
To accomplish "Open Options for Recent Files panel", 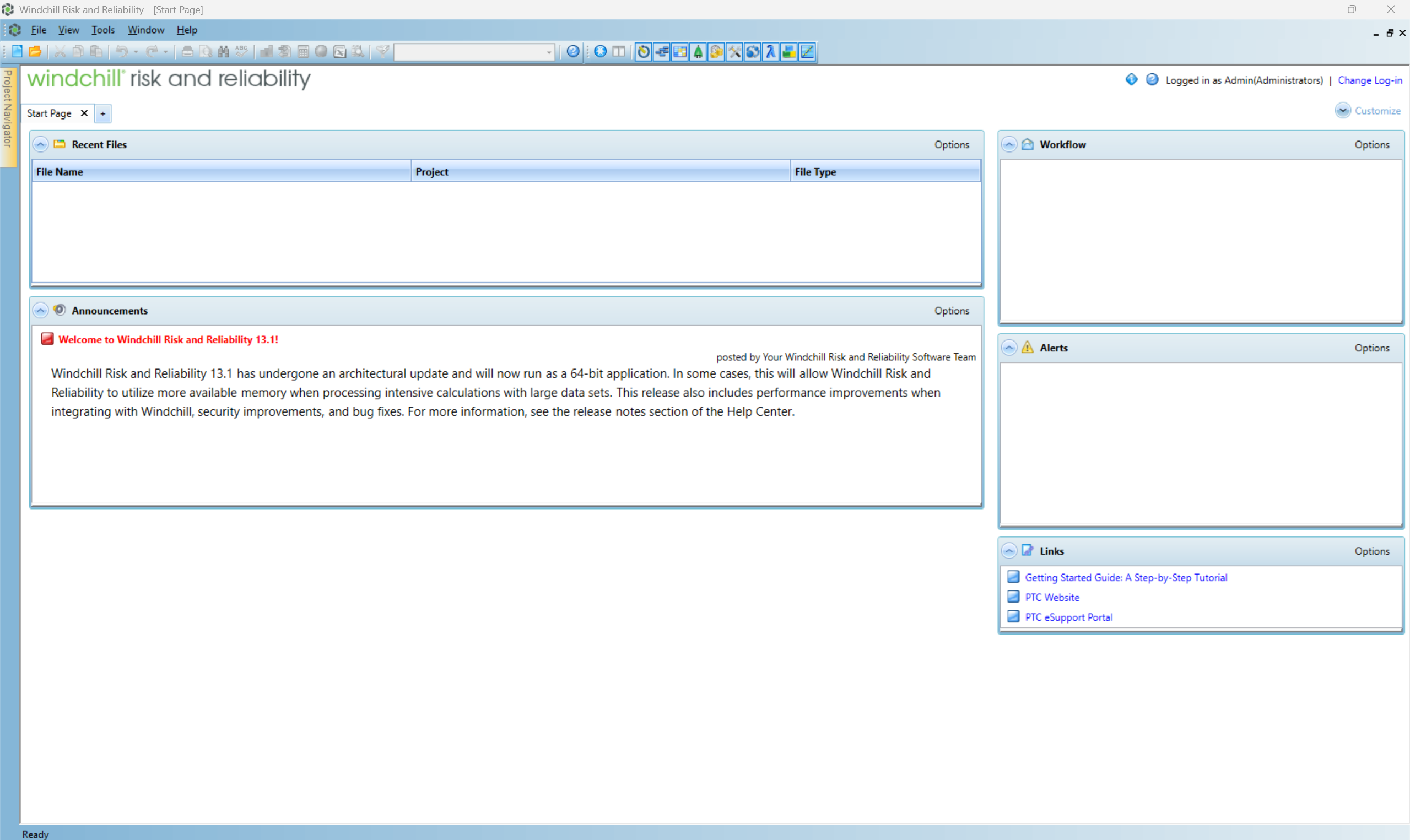I will tap(952, 144).
